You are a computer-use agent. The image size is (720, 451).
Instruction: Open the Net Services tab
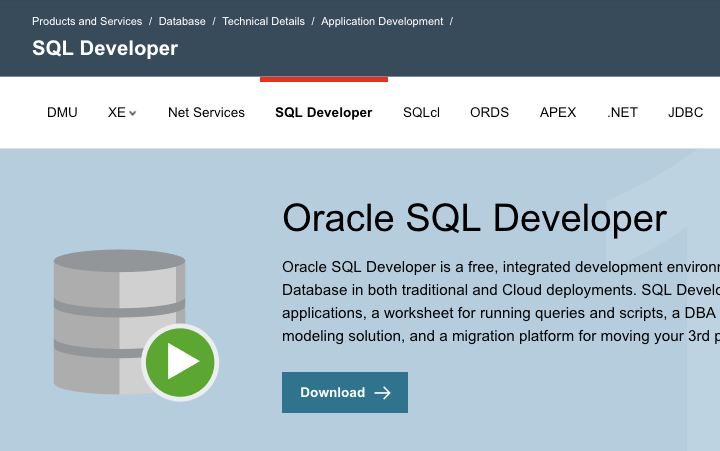pyautogui.click(x=206, y=113)
